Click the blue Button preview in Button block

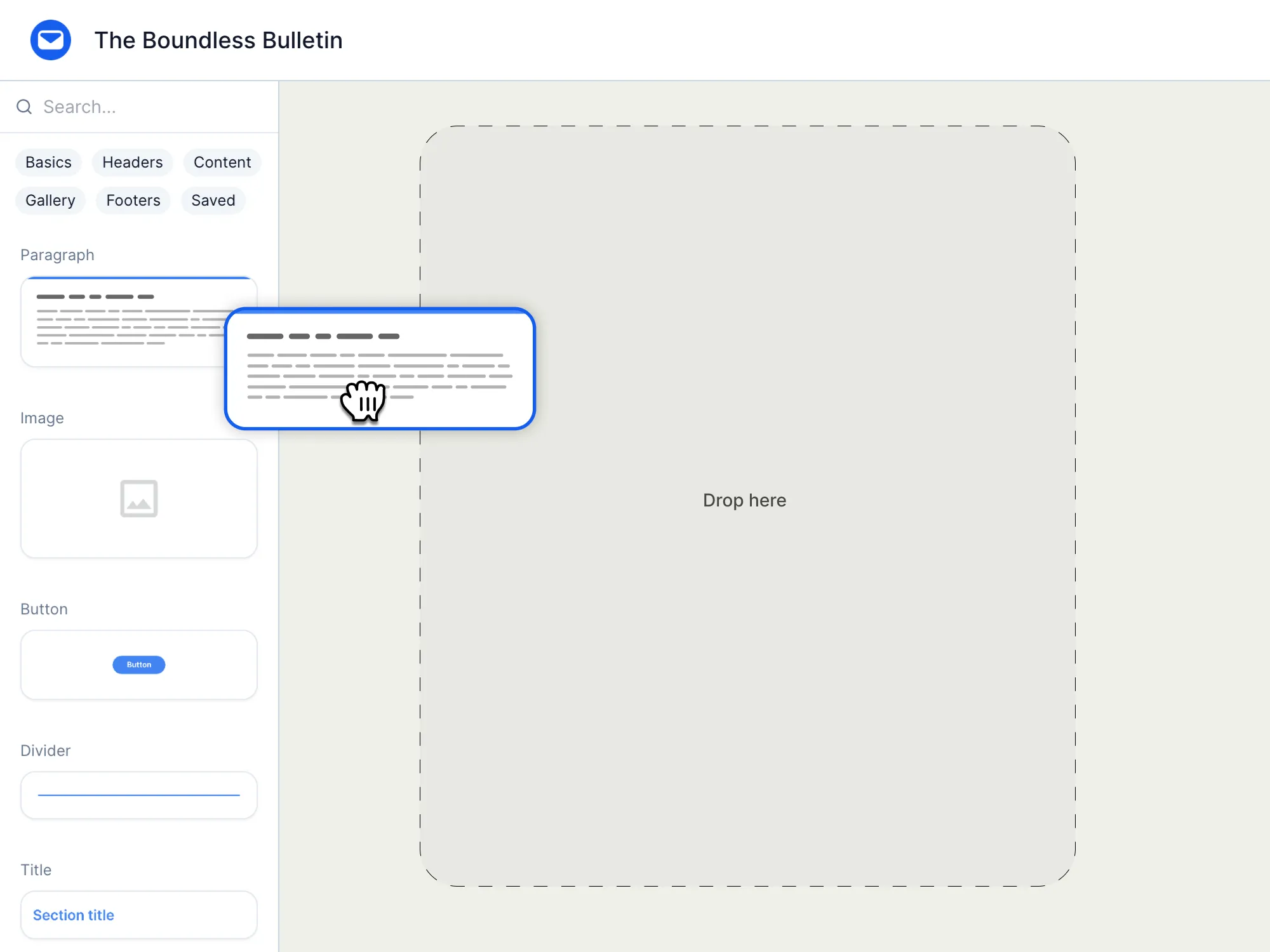(x=138, y=664)
